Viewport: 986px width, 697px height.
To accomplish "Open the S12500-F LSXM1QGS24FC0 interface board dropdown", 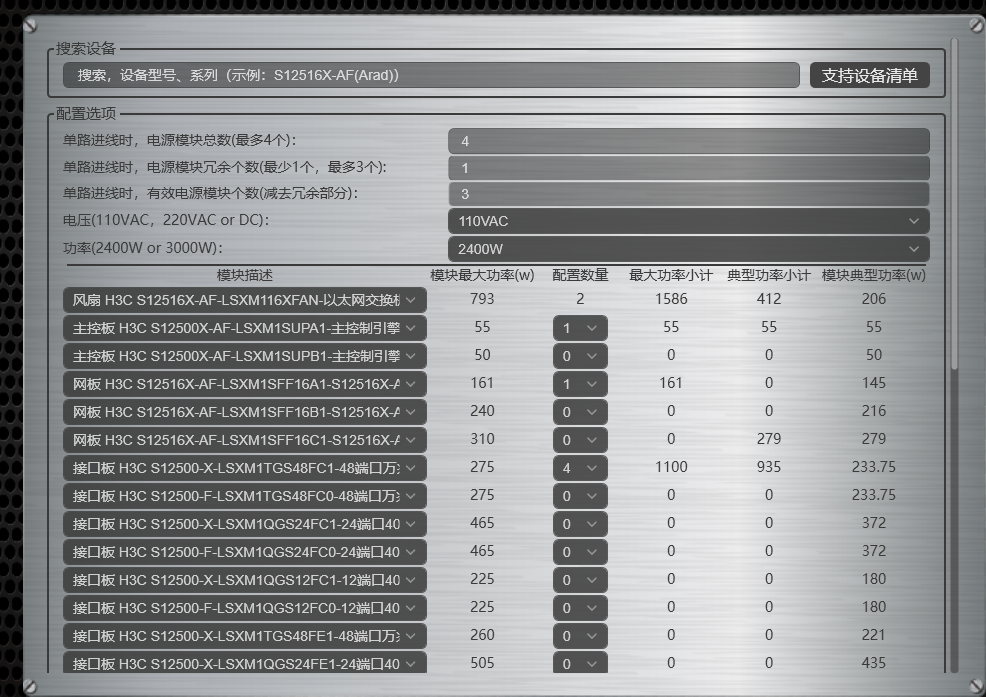I will point(245,552).
